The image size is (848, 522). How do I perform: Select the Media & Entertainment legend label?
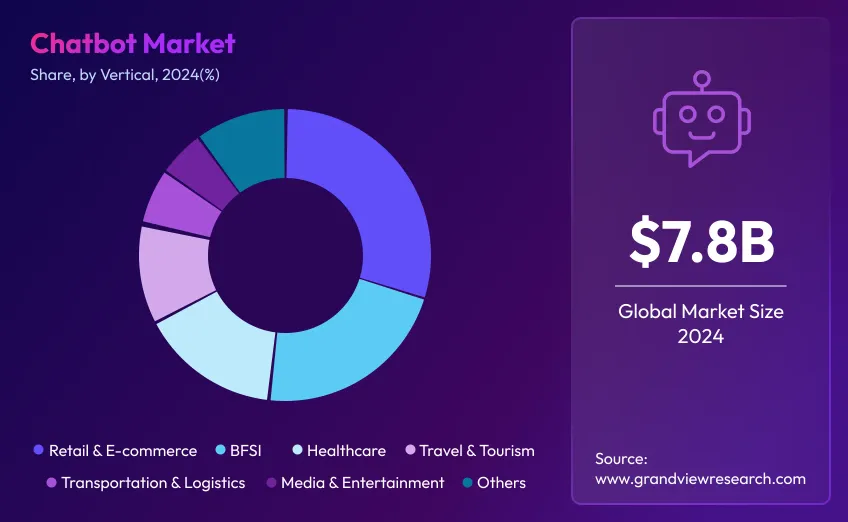coord(362,483)
